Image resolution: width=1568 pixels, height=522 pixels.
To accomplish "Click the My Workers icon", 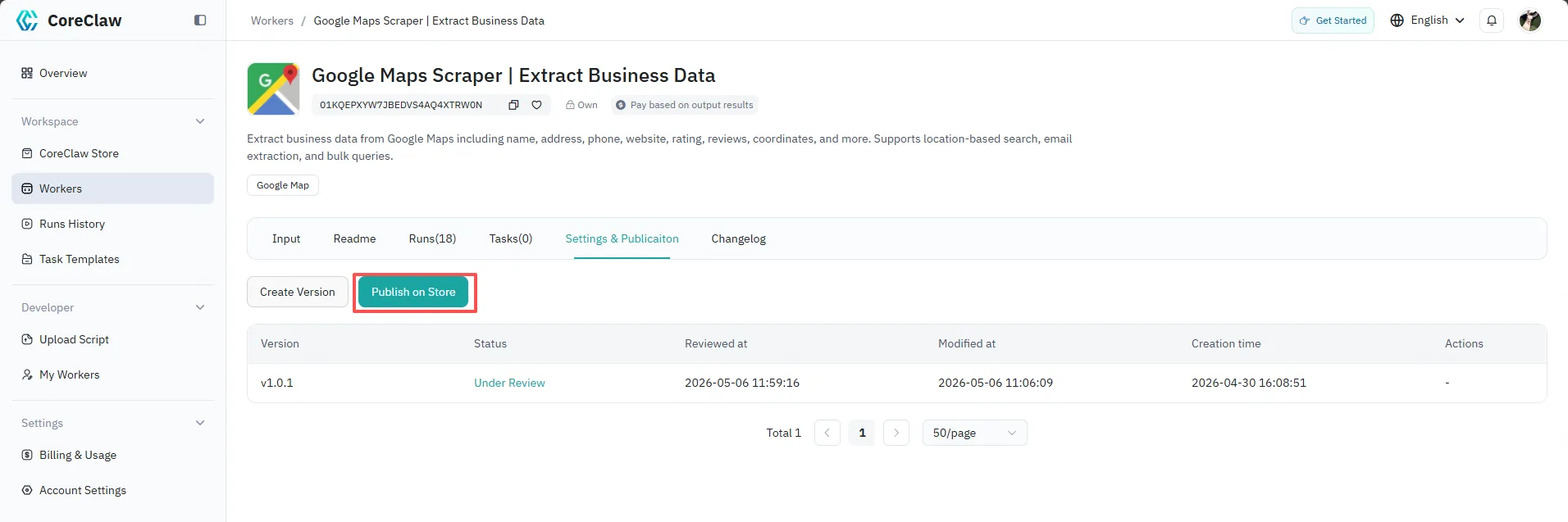I will point(27,374).
